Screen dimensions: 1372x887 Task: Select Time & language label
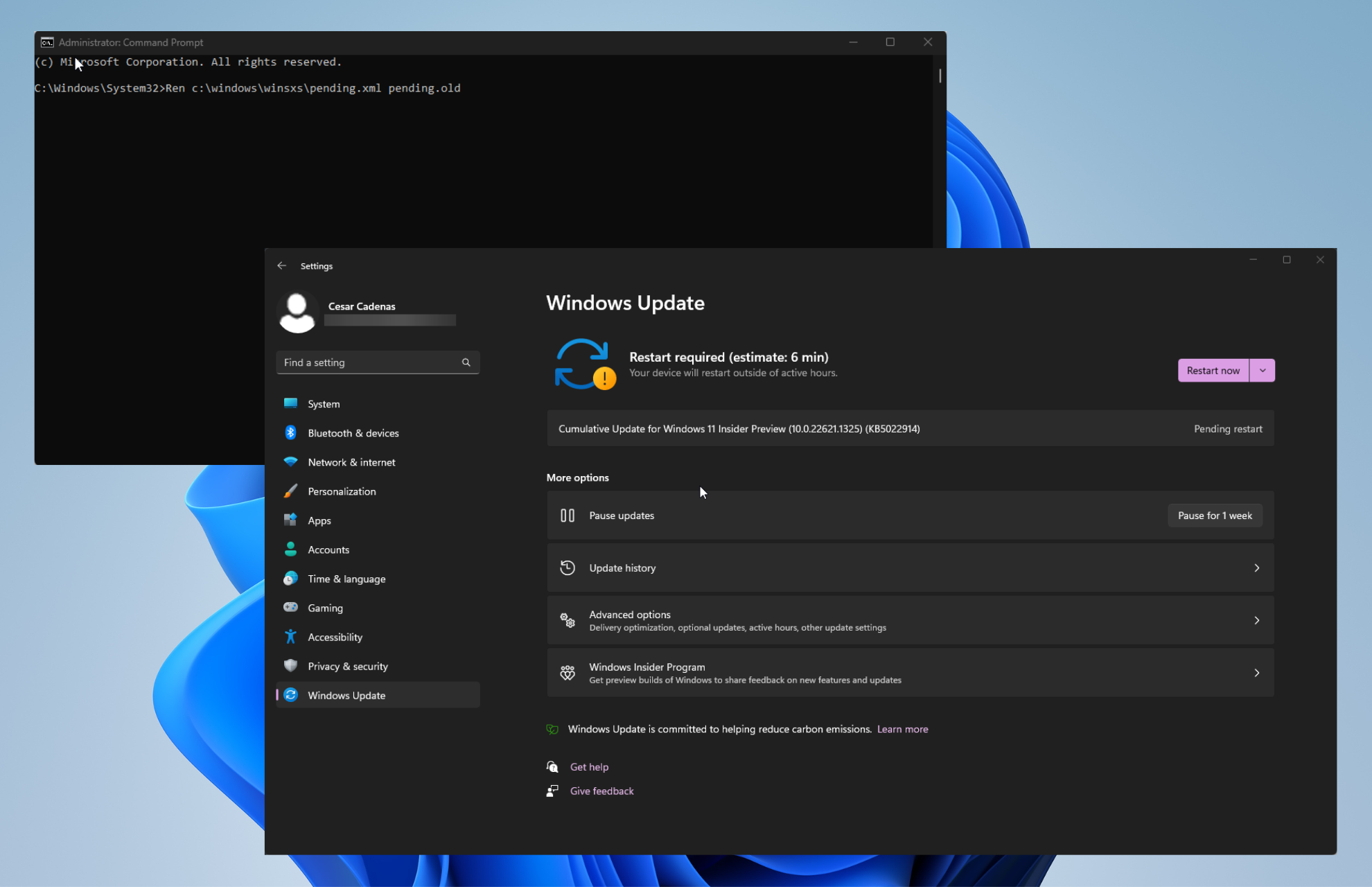pos(346,579)
